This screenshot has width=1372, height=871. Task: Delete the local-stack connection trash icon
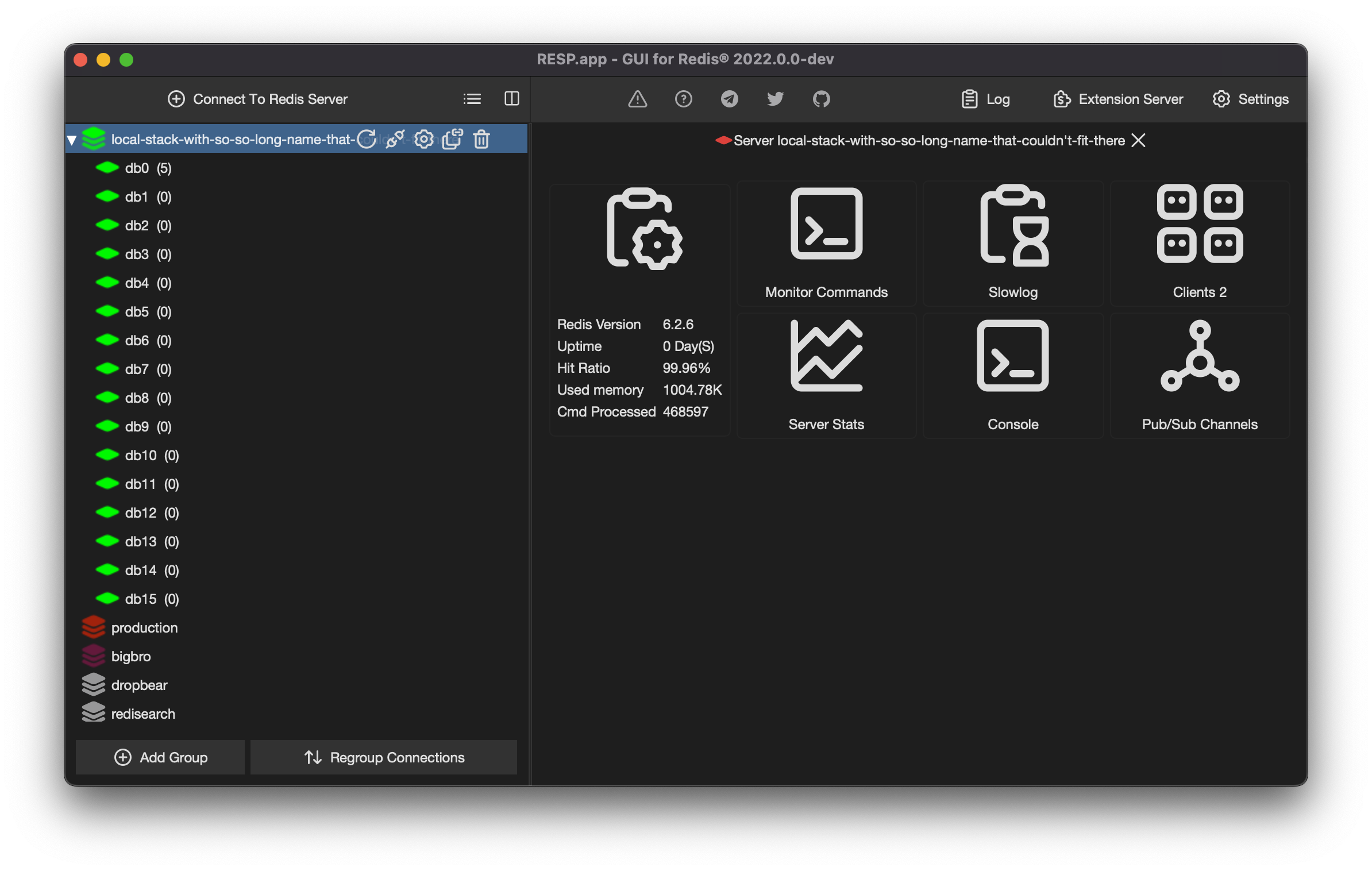pyautogui.click(x=481, y=139)
